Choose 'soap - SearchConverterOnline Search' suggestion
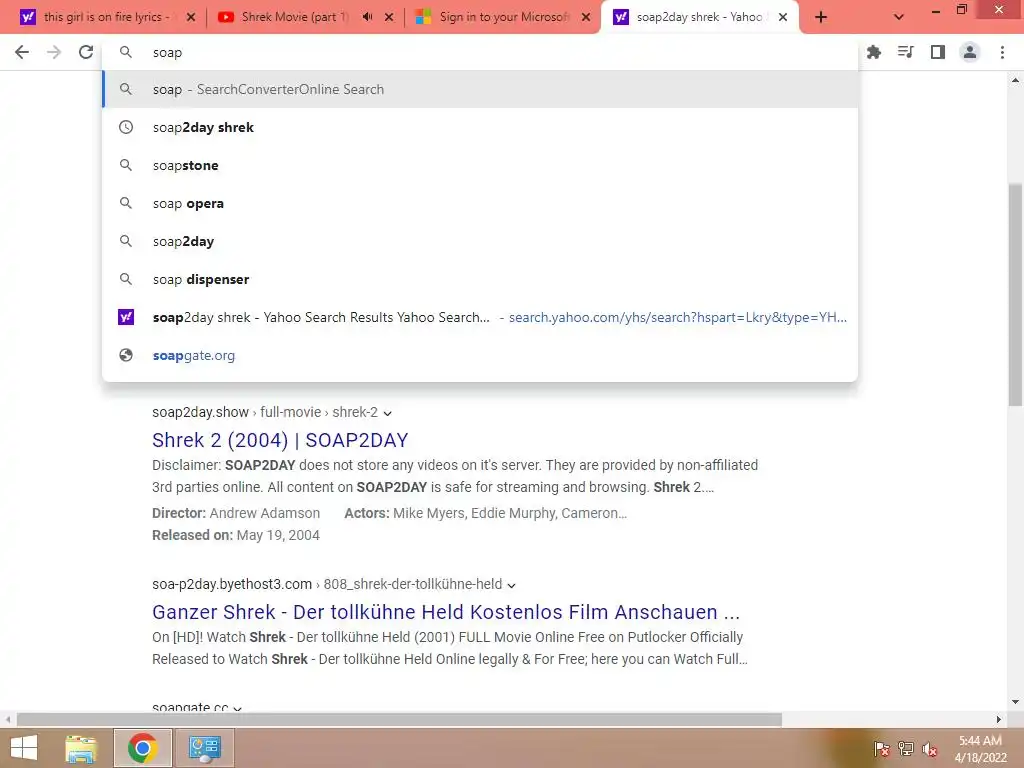1024x768 pixels. pos(480,89)
